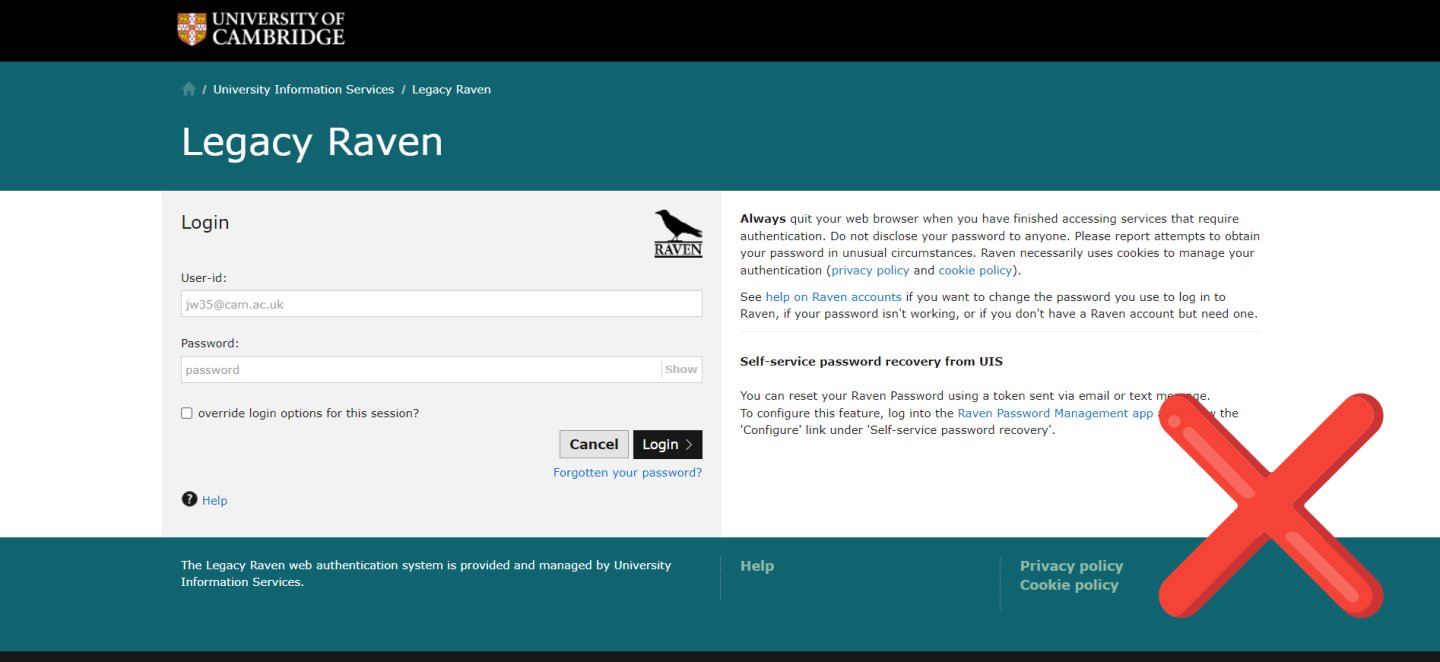This screenshot has height=662, width=1440.
Task: Open the Forgotten your password link
Action: [x=628, y=472]
